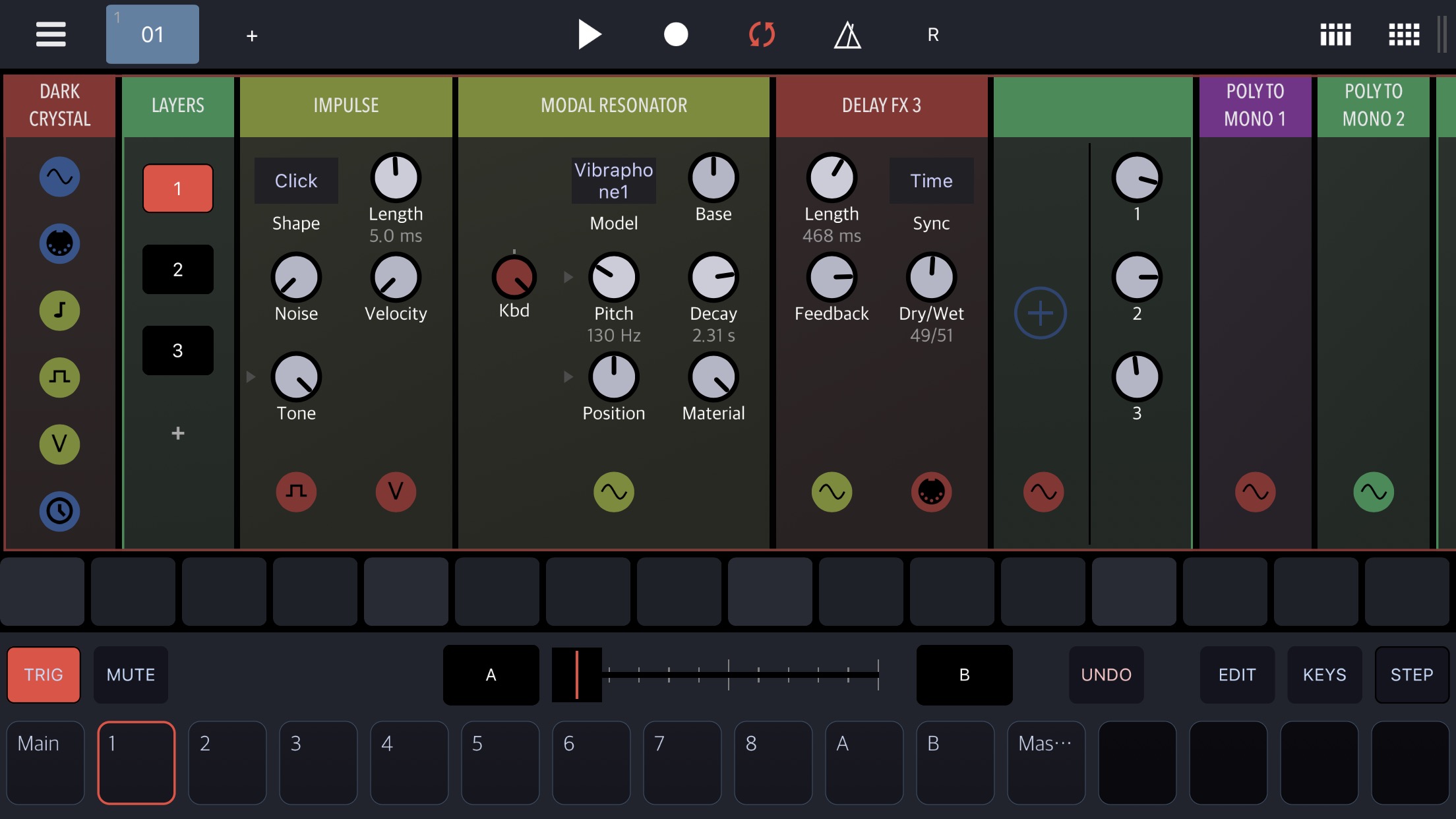Select layer 3 in Layers
1456x819 pixels.
(178, 350)
